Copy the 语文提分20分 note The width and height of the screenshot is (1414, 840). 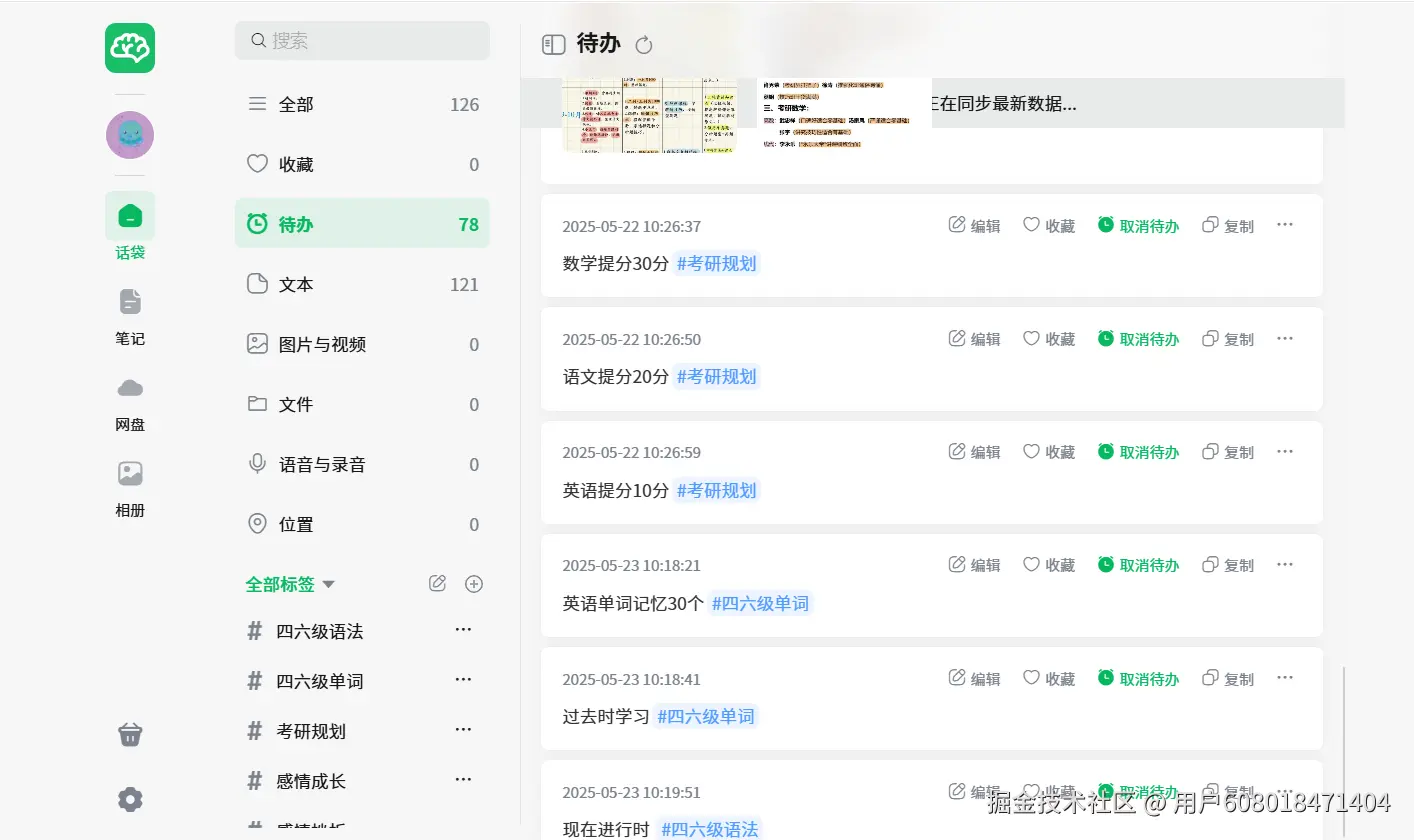click(x=1228, y=339)
